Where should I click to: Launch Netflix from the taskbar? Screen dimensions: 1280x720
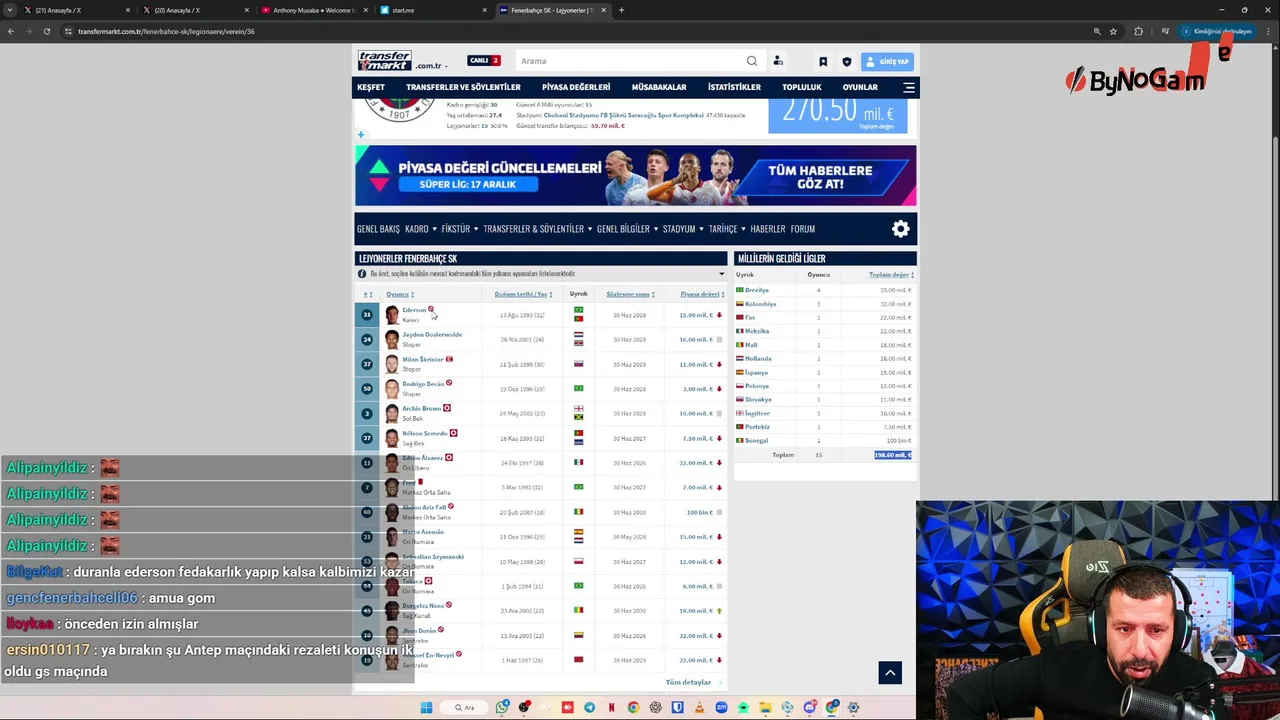pyautogui.click(x=611, y=707)
